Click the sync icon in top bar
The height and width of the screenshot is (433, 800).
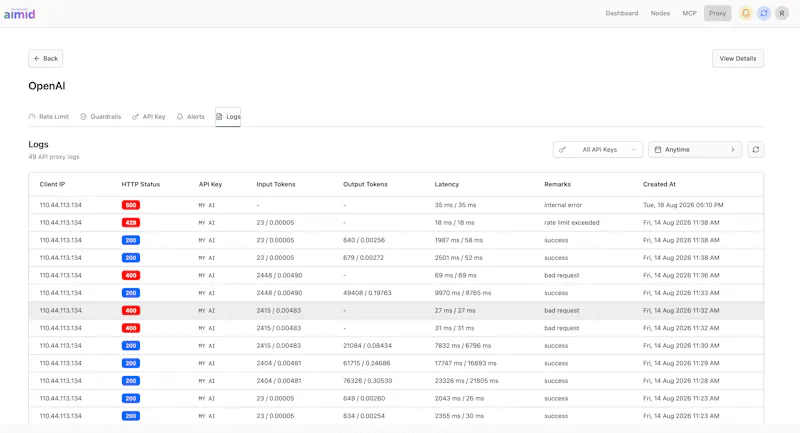pos(764,13)
